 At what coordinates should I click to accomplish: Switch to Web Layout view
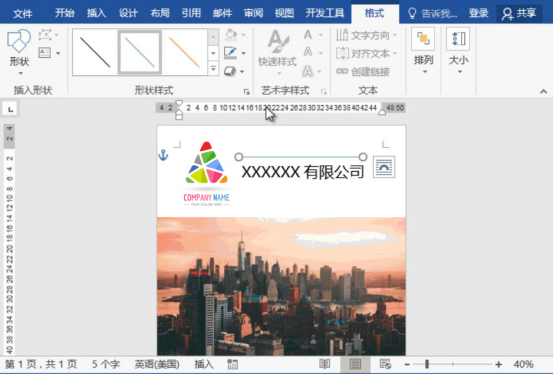tap(385, 364)
